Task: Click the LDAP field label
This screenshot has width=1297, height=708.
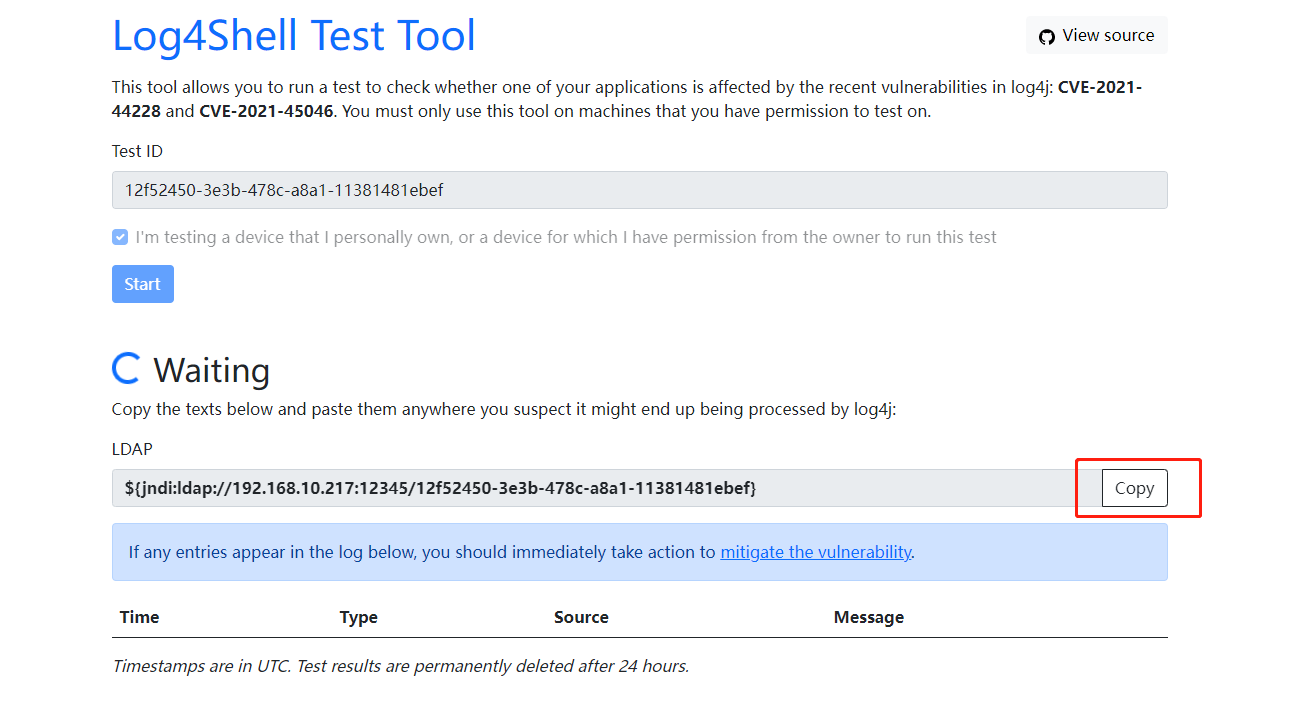Action: (x=132, y=450)
